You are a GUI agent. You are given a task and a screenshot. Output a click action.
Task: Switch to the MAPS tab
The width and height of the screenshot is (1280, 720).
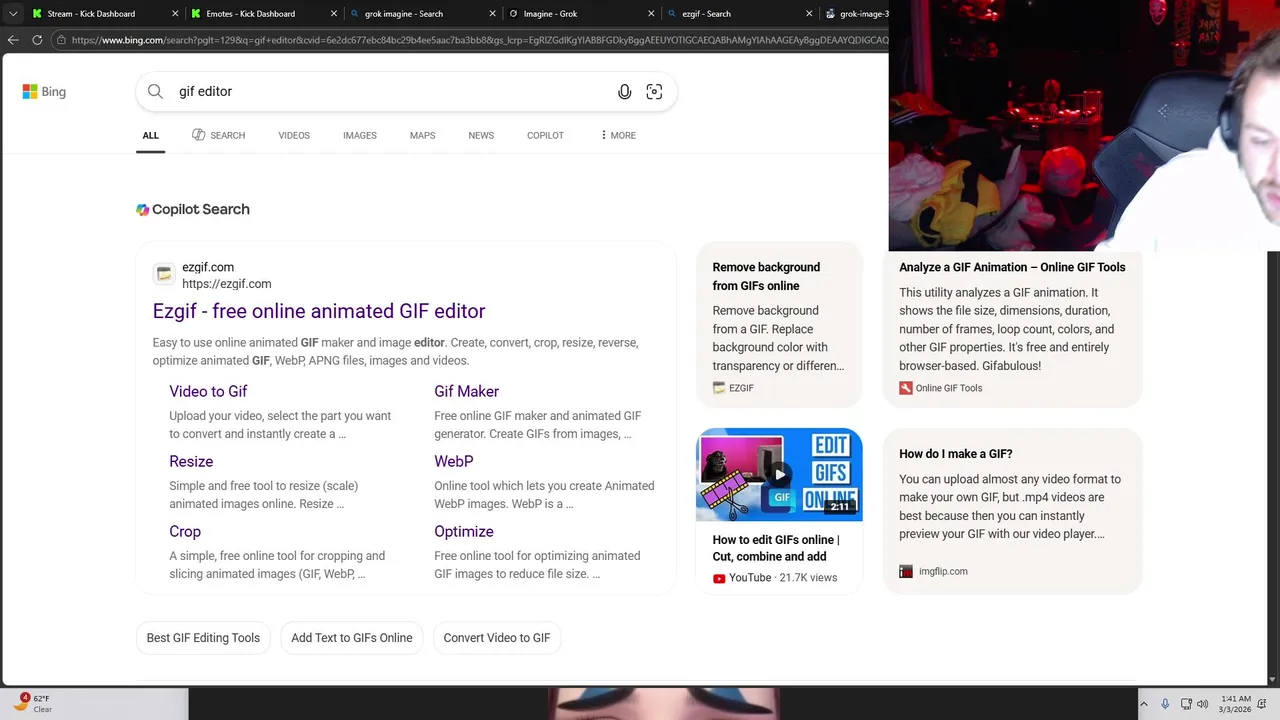422,135
